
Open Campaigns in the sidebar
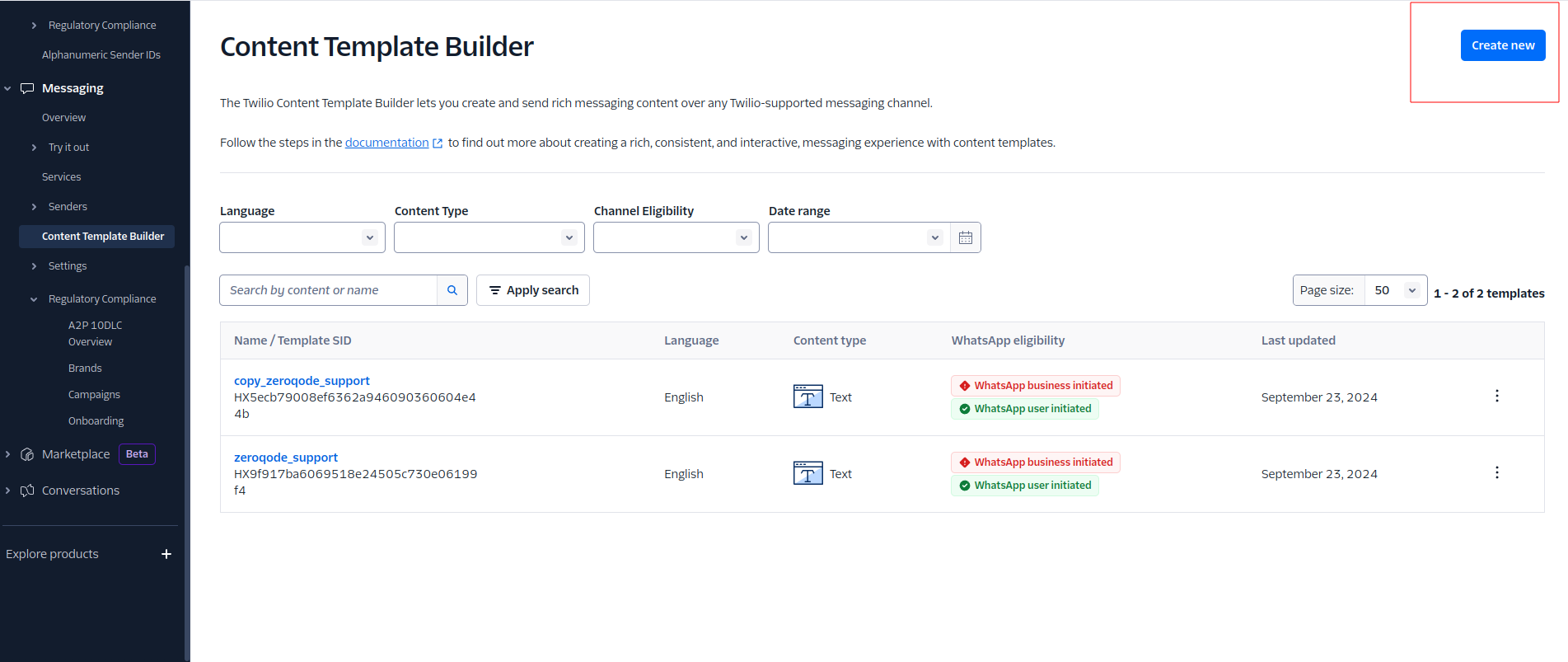click(94, 395)
